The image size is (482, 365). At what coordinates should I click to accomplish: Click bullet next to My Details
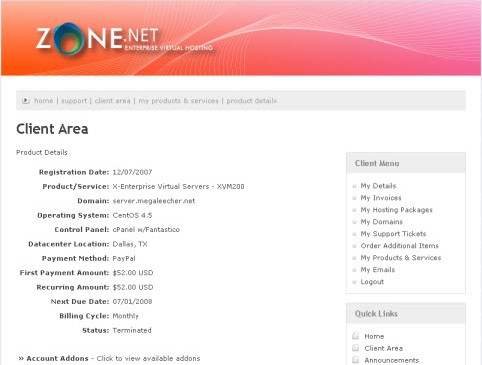(354, 186)
